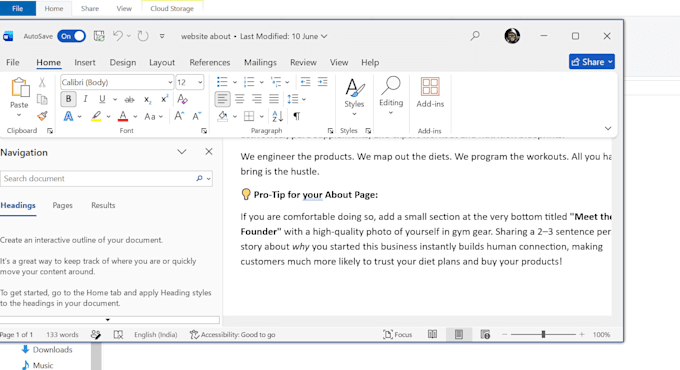Click the Paste clipboard icon

[20, 88]
